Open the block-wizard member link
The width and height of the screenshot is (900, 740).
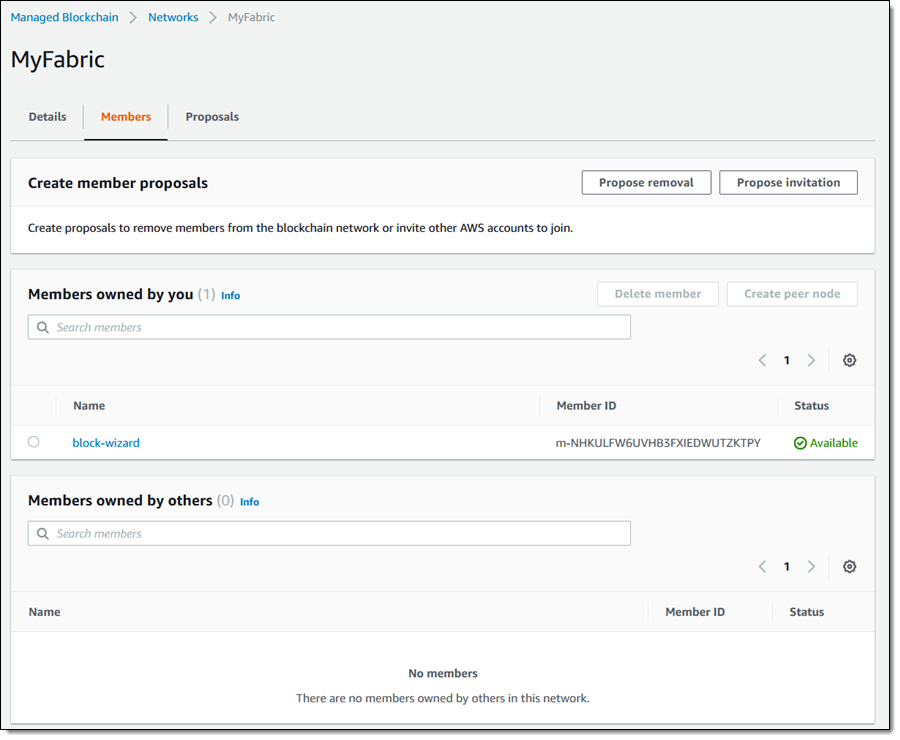[106, 443]
